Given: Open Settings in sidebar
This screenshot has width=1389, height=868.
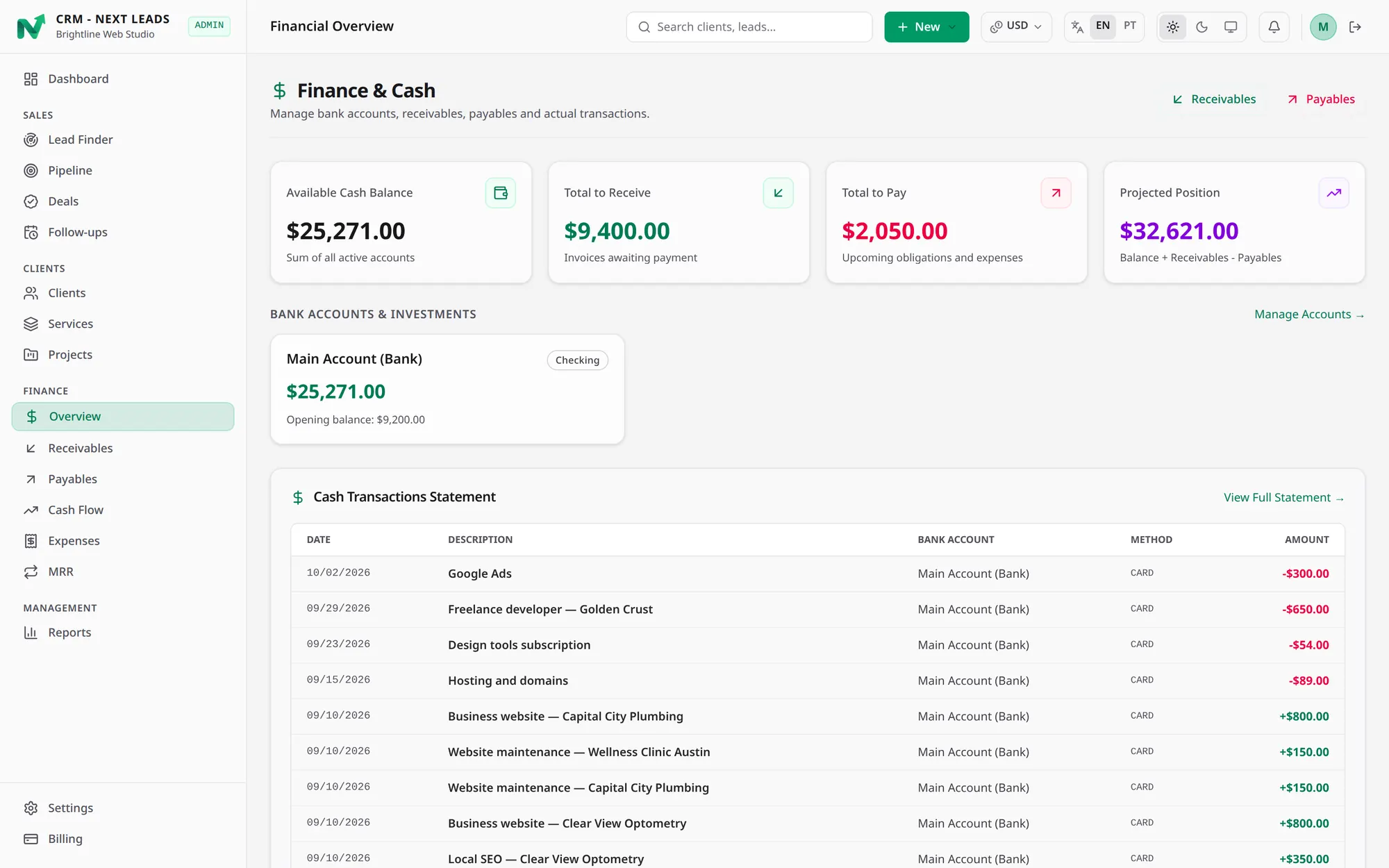Looking at the screenshot, I should (123, 808).
